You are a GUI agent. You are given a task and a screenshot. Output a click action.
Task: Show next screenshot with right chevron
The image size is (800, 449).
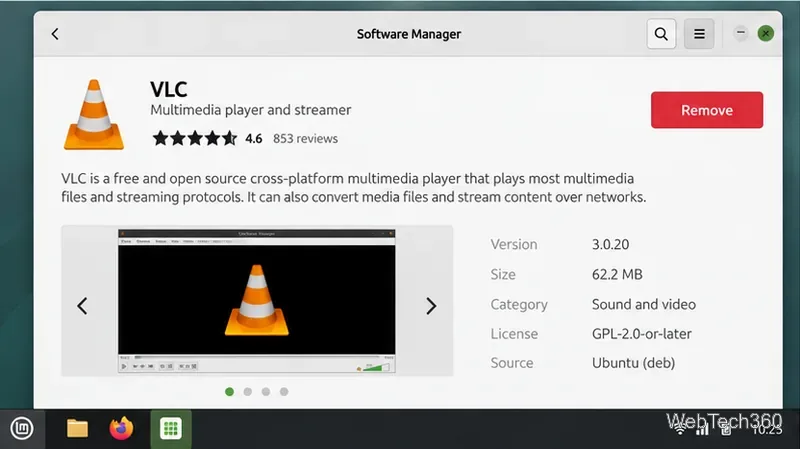pyautogui.click(x=431, y=306)
